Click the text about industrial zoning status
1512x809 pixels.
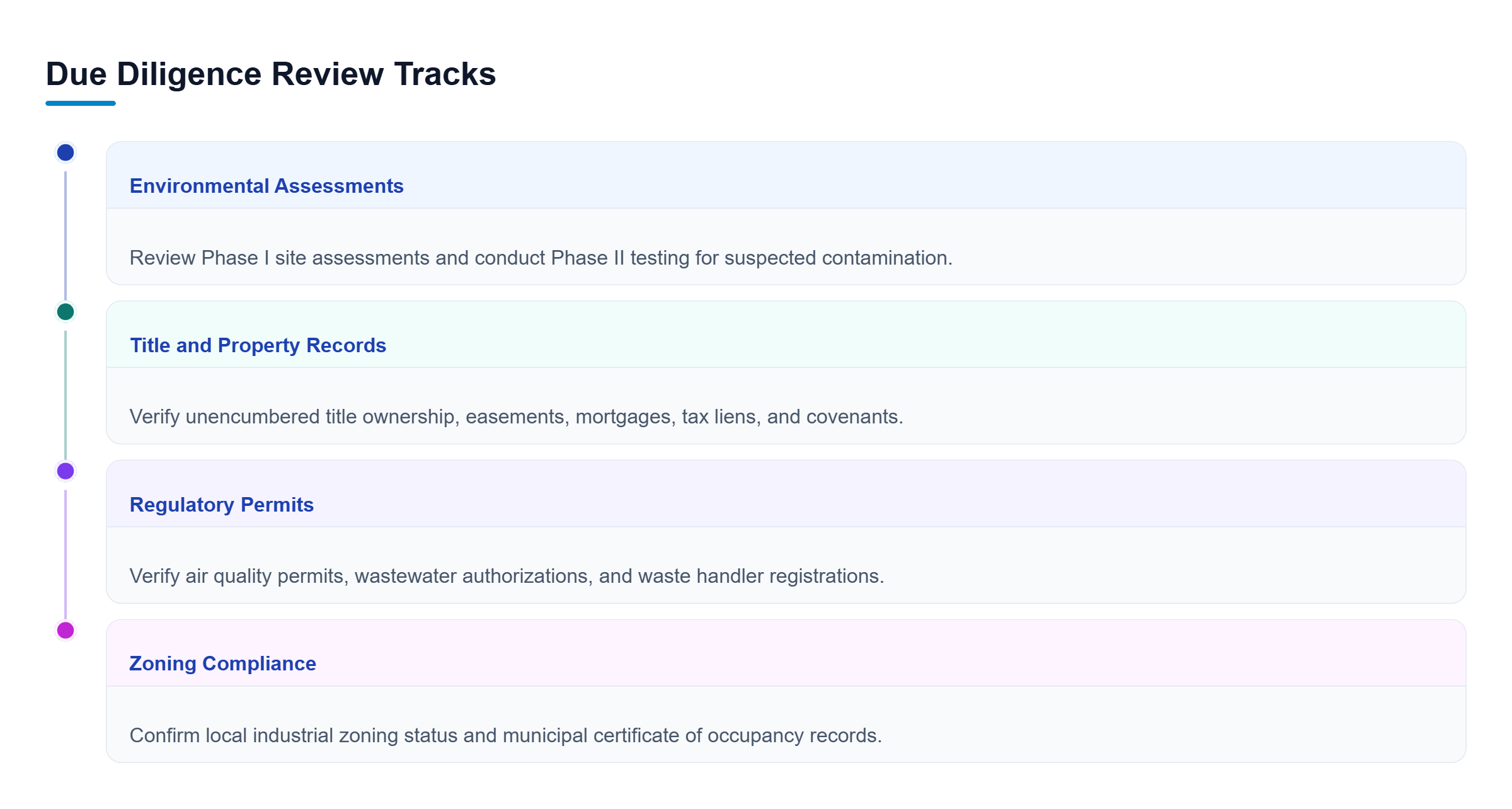tap(506, 735)
